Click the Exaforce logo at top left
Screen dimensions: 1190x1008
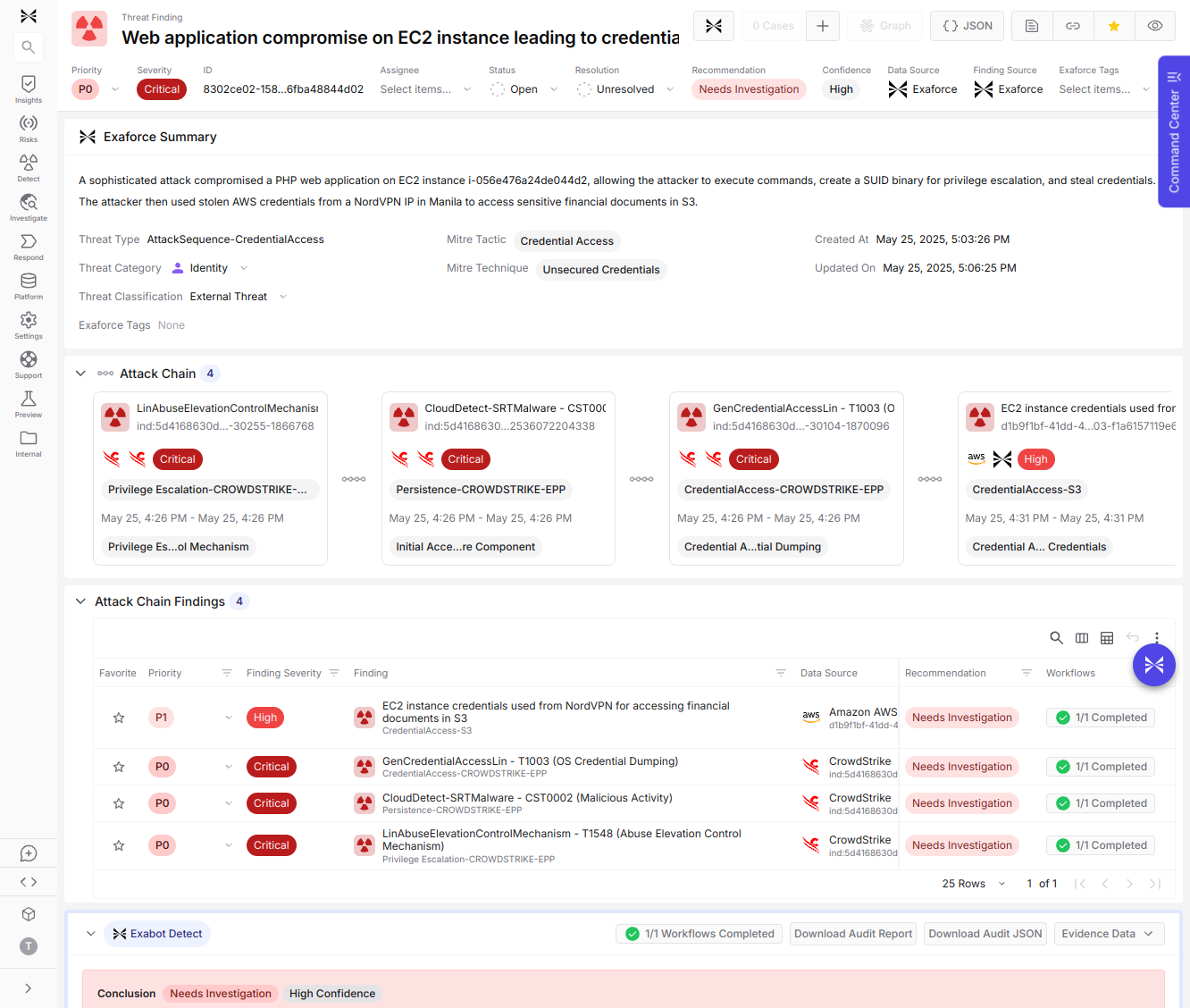coord(29,16)
